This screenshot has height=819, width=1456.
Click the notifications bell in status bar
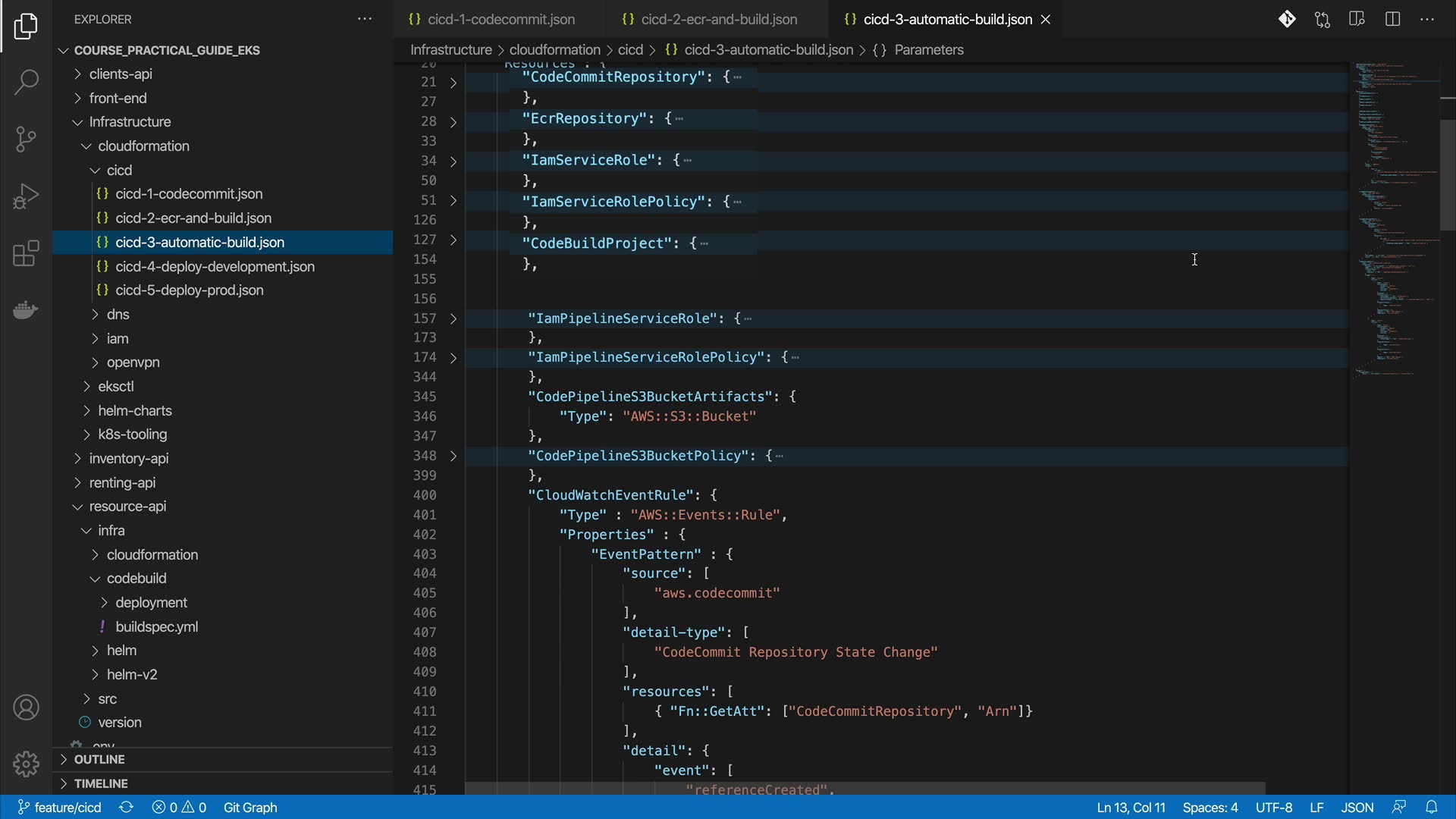point(1431,807)
